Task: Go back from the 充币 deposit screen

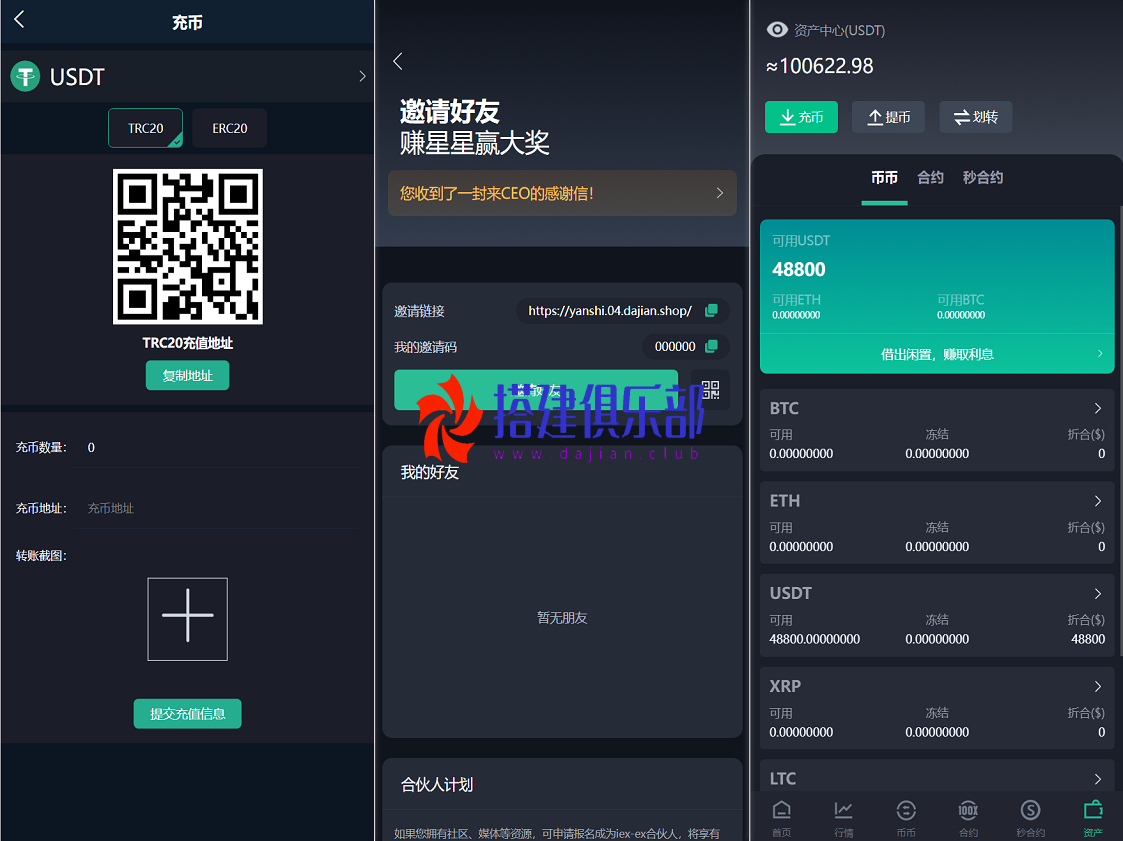Action: [x=19, y=19]
